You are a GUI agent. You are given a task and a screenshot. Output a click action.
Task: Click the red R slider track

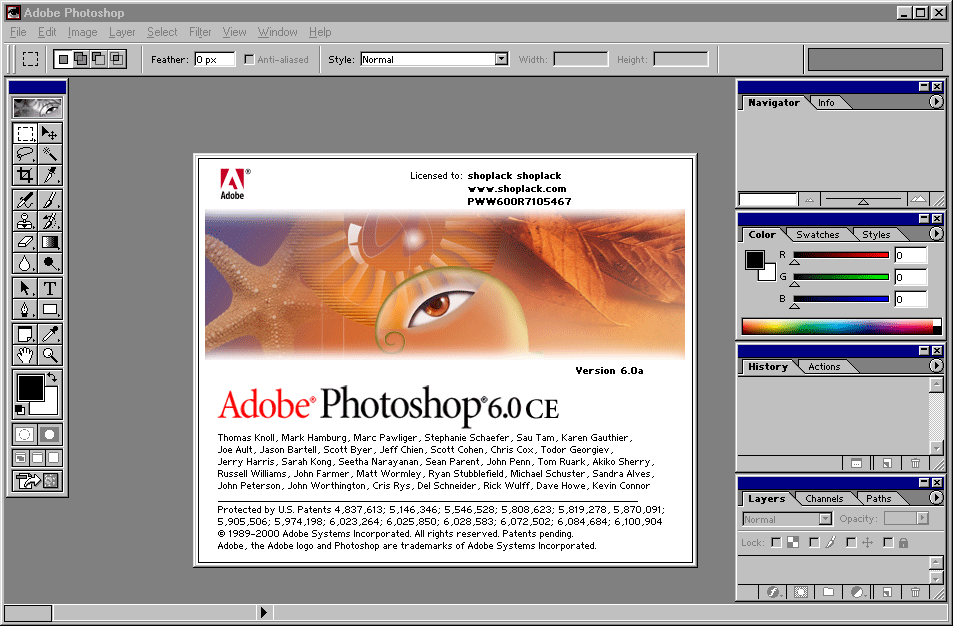841,255
